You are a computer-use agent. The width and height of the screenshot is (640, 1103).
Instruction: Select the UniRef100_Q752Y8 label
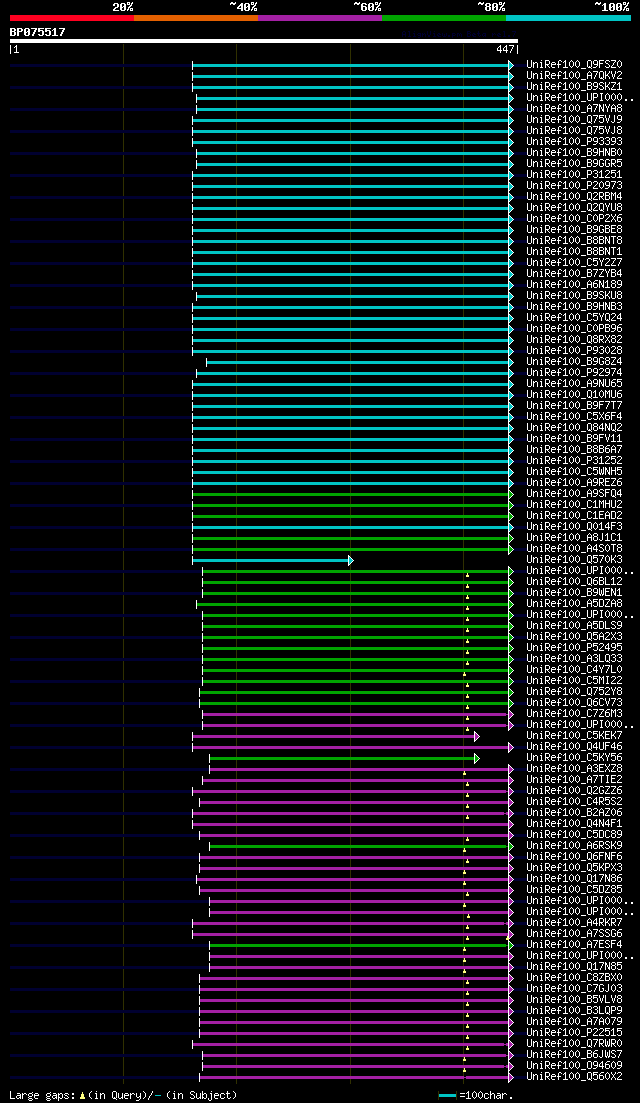coord(574,691)
